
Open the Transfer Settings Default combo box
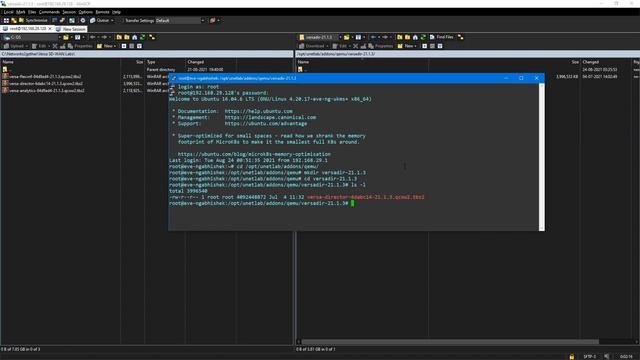click(180, 20)
